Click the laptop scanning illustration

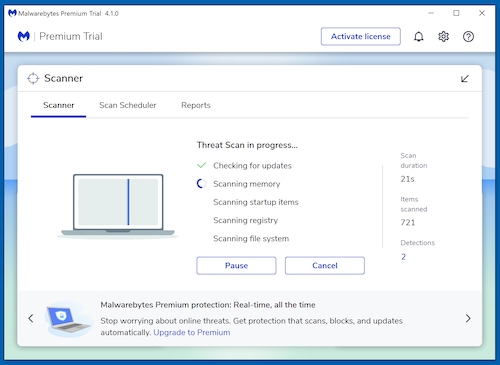pyautogui.click(x=118, y=205)
